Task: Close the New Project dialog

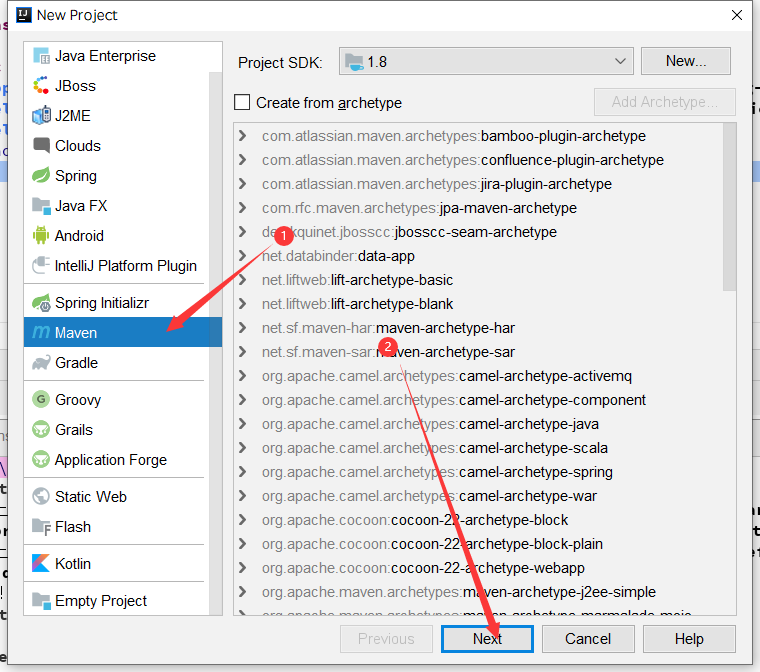Action: (x=737, y=15)
